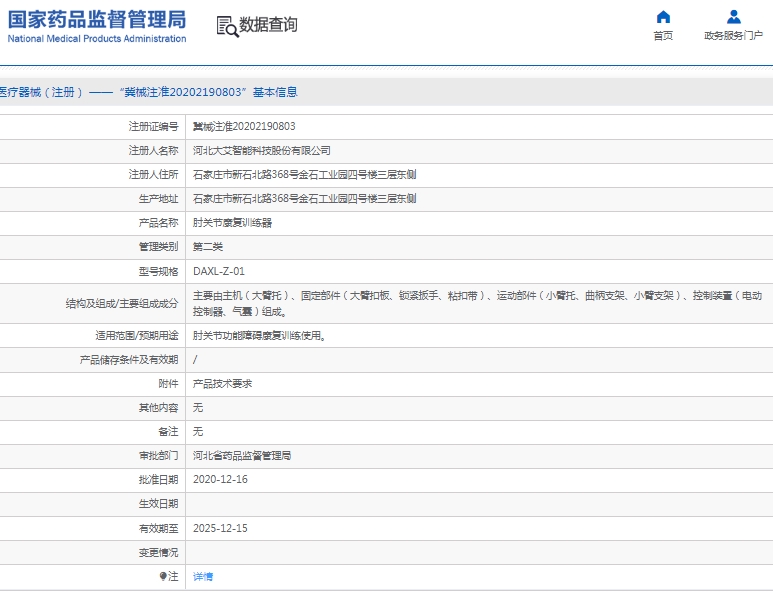The width and height of the screenshot is (773, 596).
Task: Click the 型号规格 label
Action: (x=158, y=272)
